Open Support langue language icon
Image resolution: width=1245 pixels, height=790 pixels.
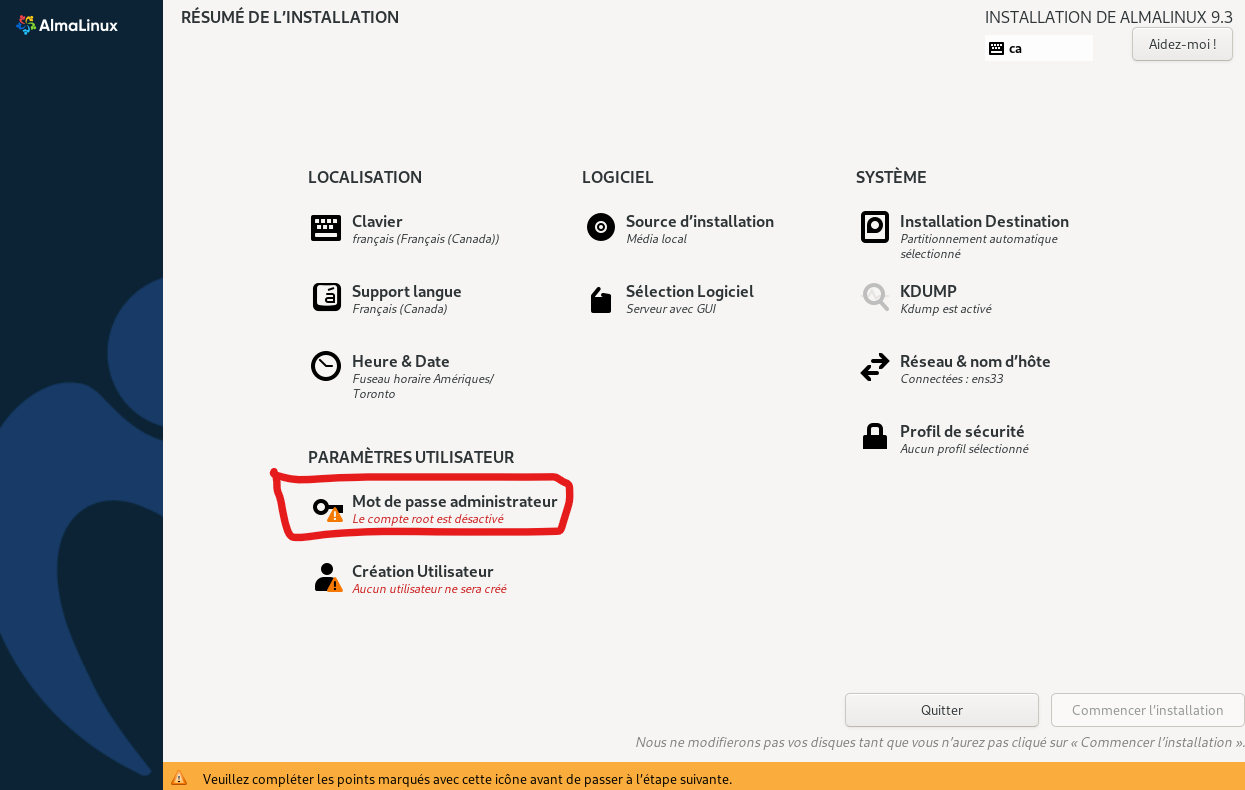click(326, 297)
